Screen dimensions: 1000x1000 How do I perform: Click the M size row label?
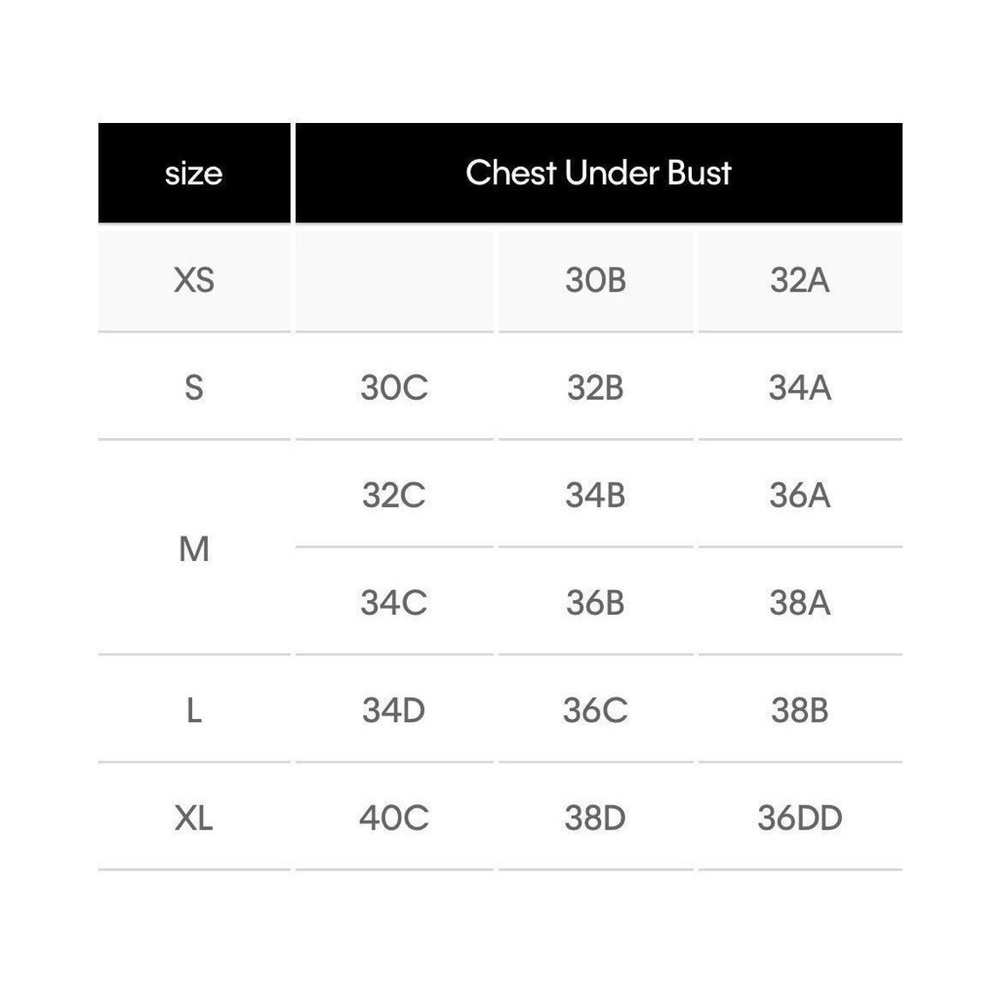coord(194,549)
